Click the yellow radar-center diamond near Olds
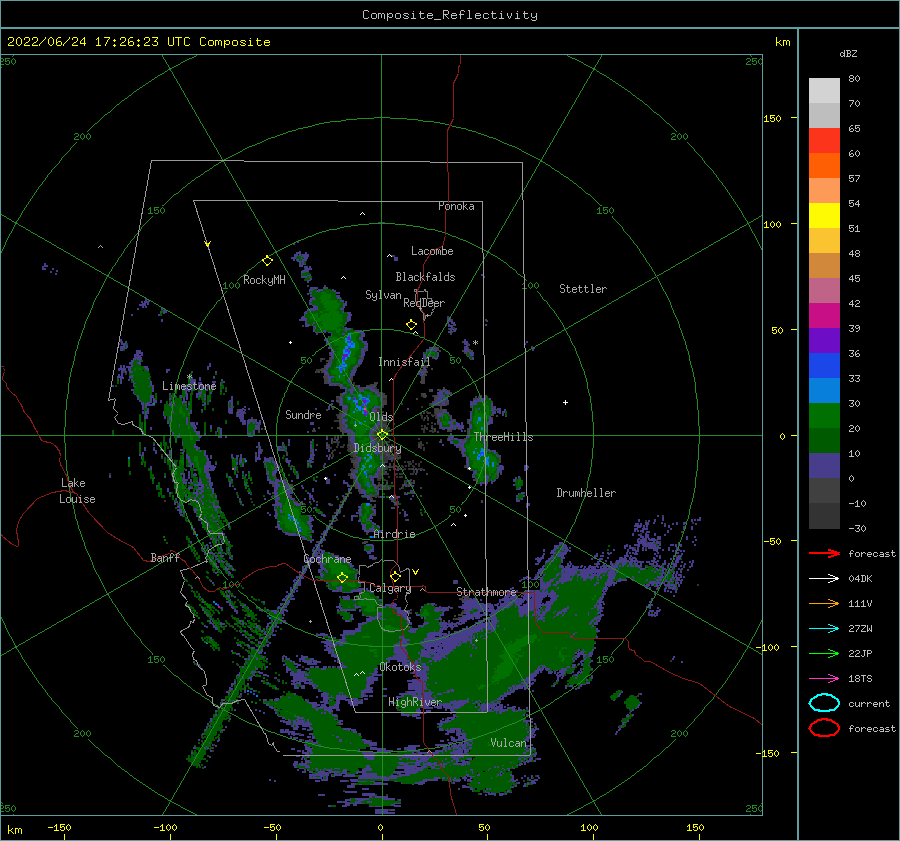Screen dimensions: 900x841 point(382,435)
